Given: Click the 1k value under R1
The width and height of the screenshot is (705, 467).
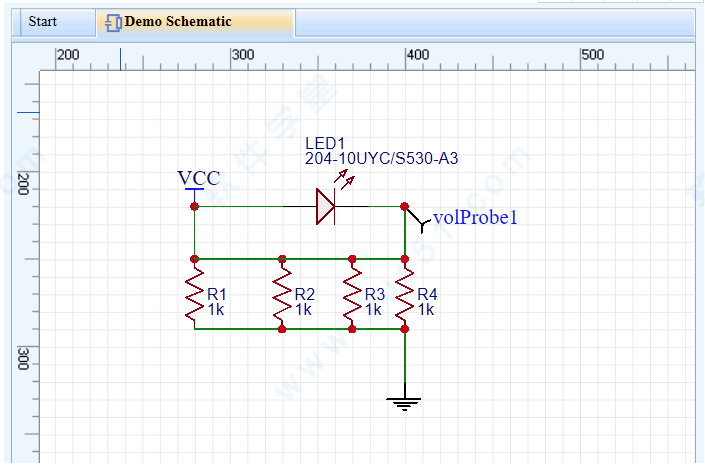Looking at the screenshot, I should (x=216, y=310).
